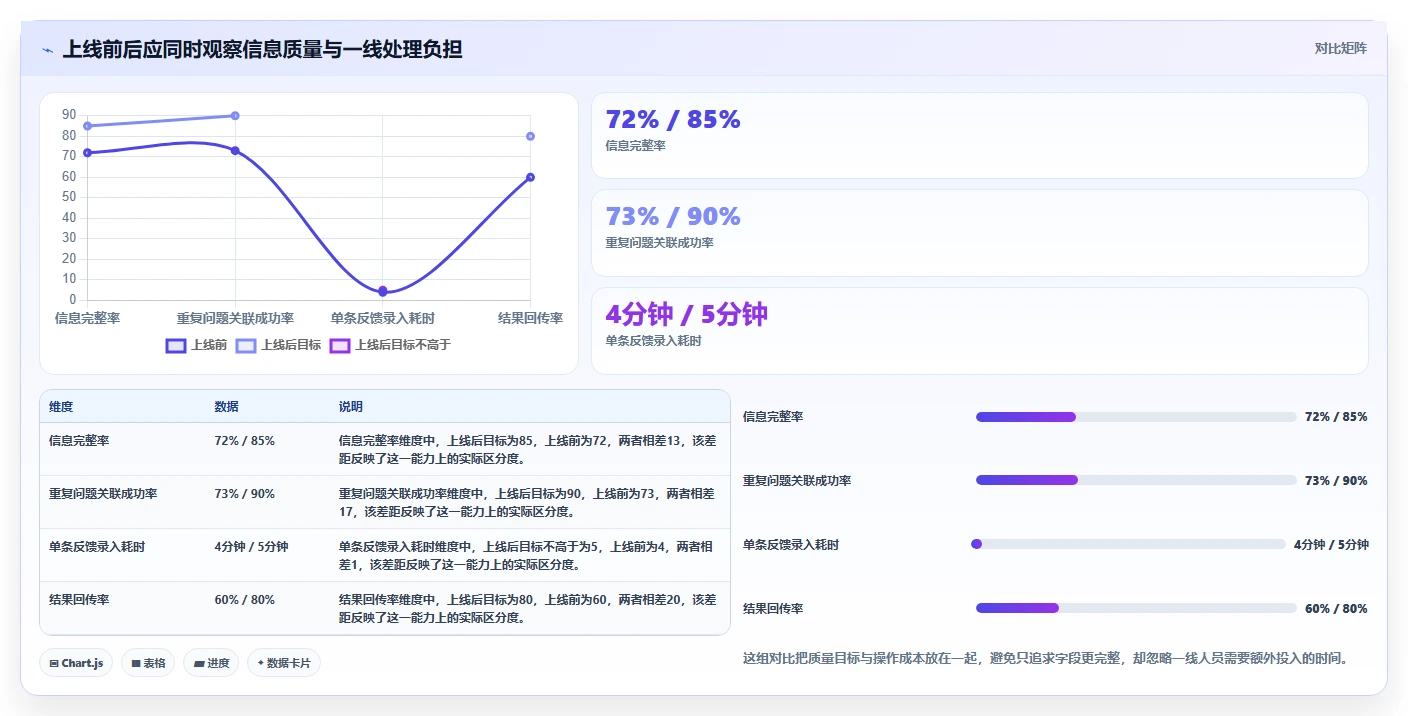The width and height of the screenshot is (1408, 716).
Task: Select the 上线前 data point at value 72
Action: point(88,153)
